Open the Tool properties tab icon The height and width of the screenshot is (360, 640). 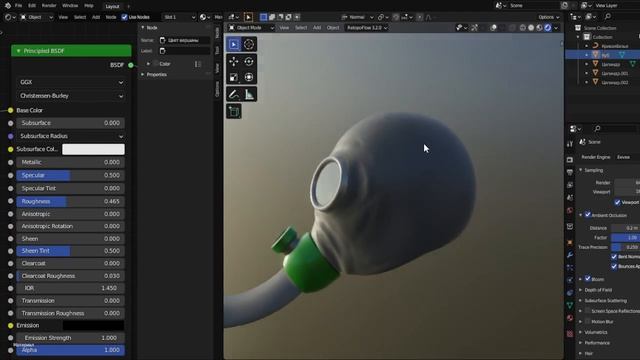coord(570,144)
